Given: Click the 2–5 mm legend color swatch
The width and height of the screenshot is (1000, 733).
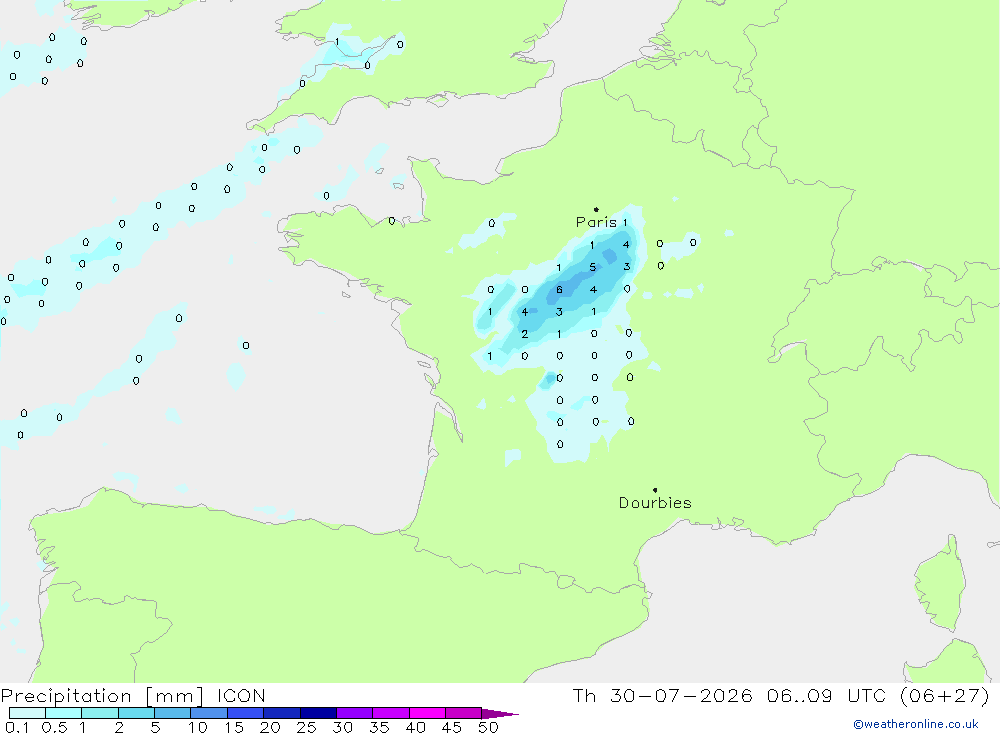Looking at the screenshot, I should (136, 713).
